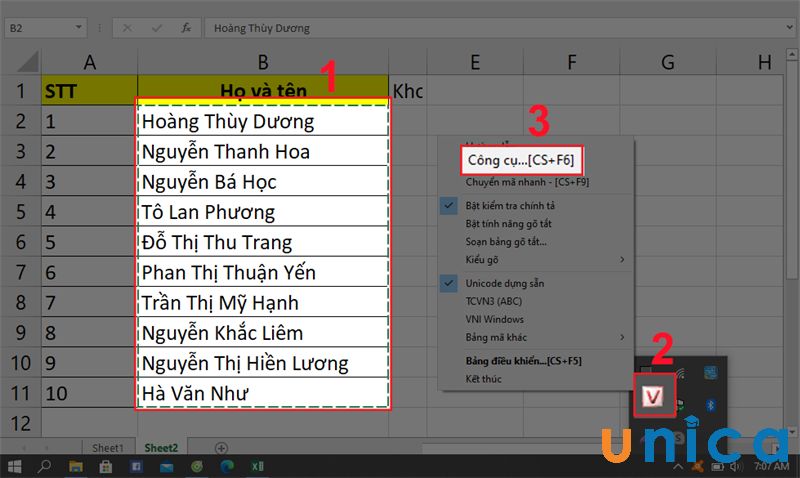Show hidden tray icons chevron
The height and width of the screenshot is (478, 800).
pyautogui.click(x=678, y=467)
